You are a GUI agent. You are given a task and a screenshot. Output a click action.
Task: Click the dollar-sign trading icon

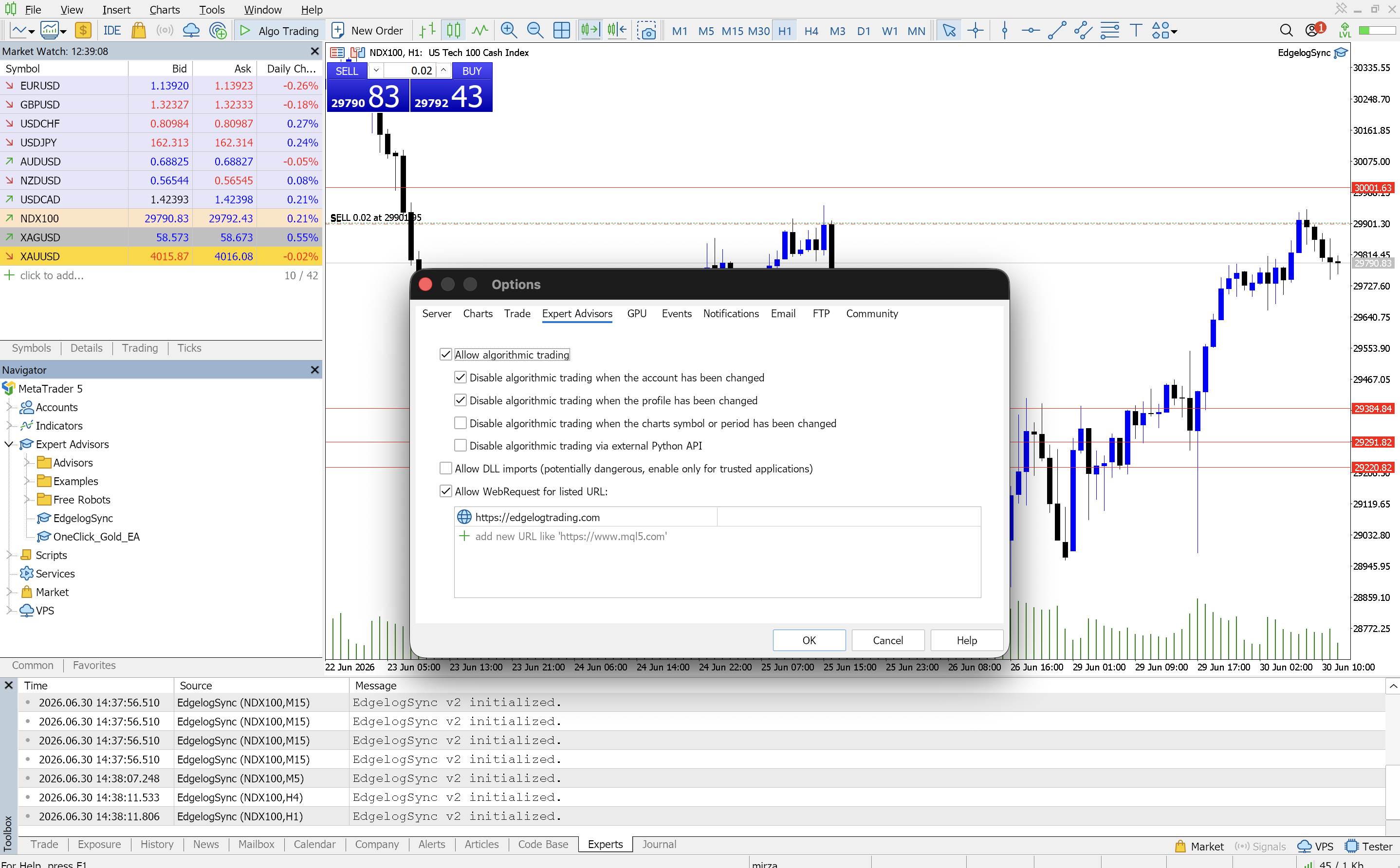click(83, 31)
